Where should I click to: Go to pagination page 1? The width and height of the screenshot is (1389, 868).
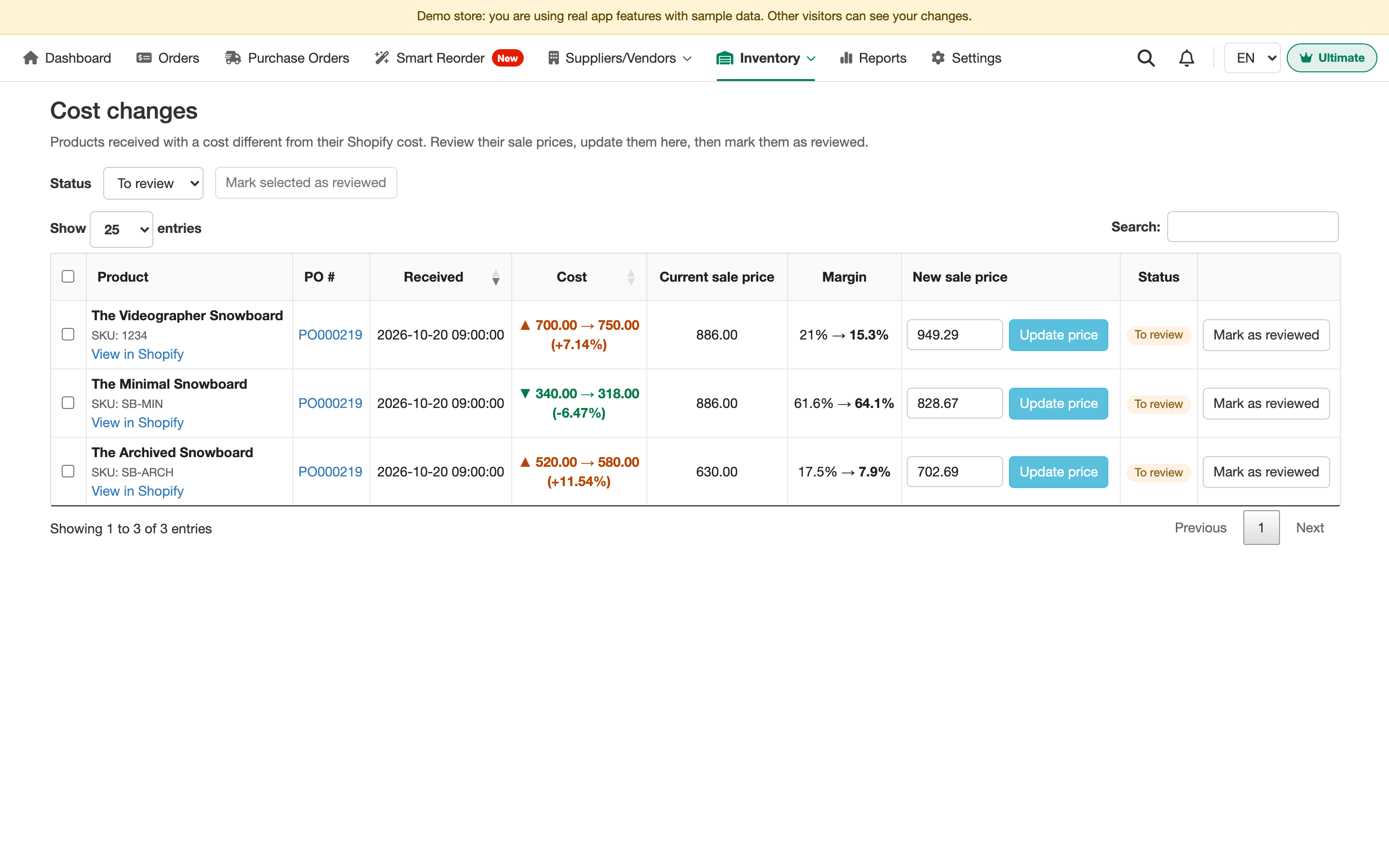[x=1261, y=528]
